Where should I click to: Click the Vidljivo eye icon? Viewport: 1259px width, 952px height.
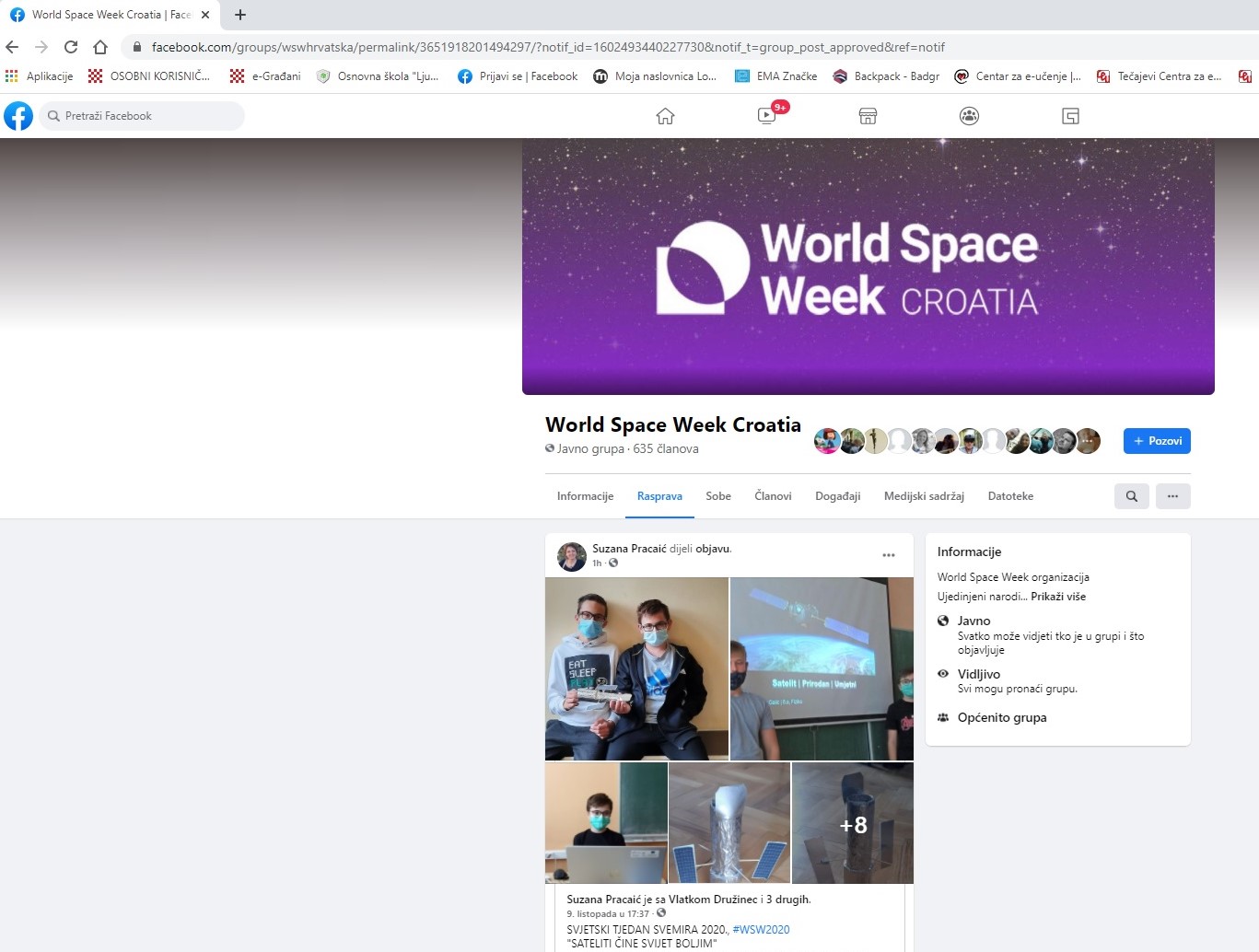tap(943, 674)
